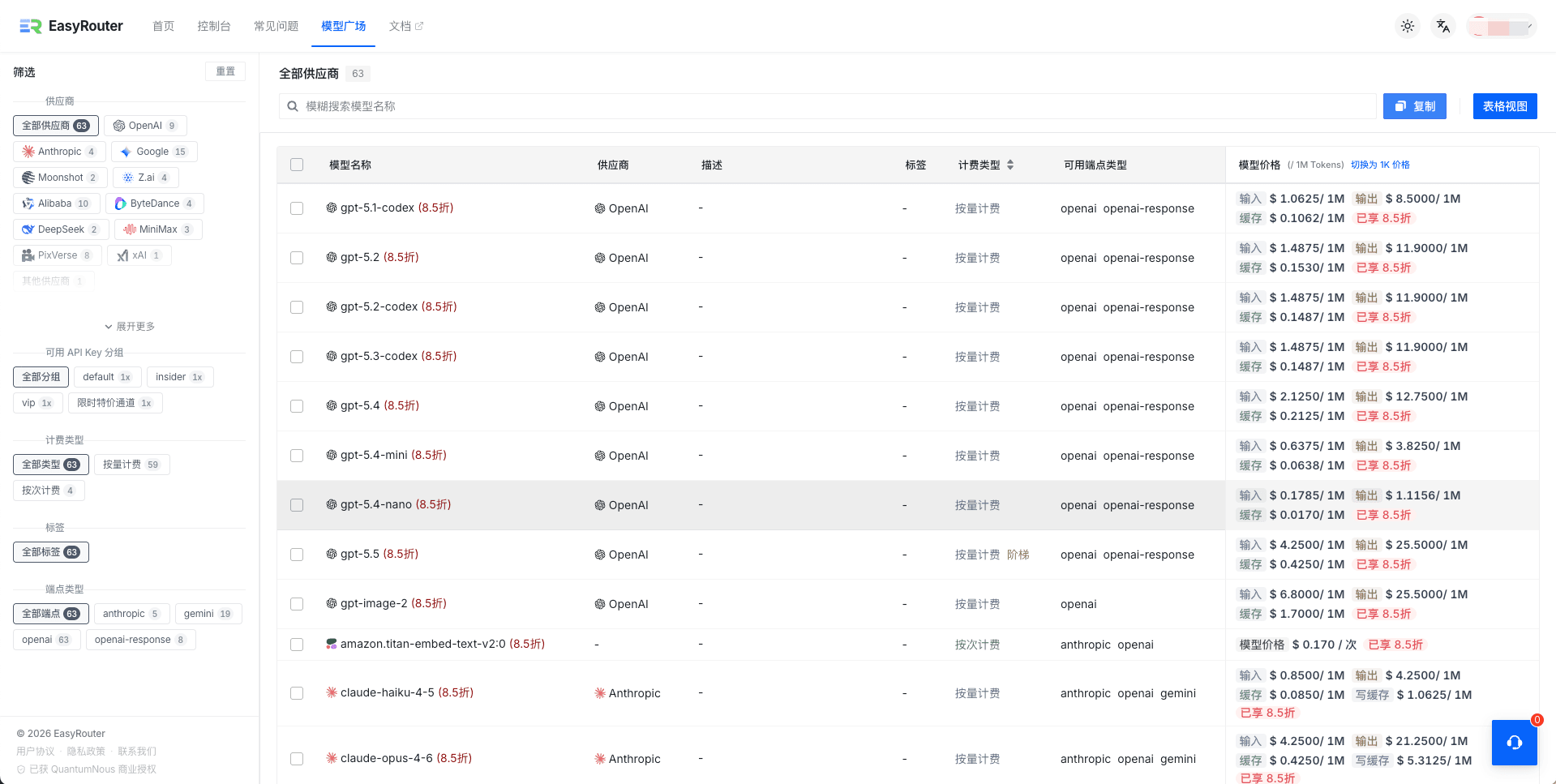
Task: Click external link icon beside 文档
Action: tap(419, 26)
